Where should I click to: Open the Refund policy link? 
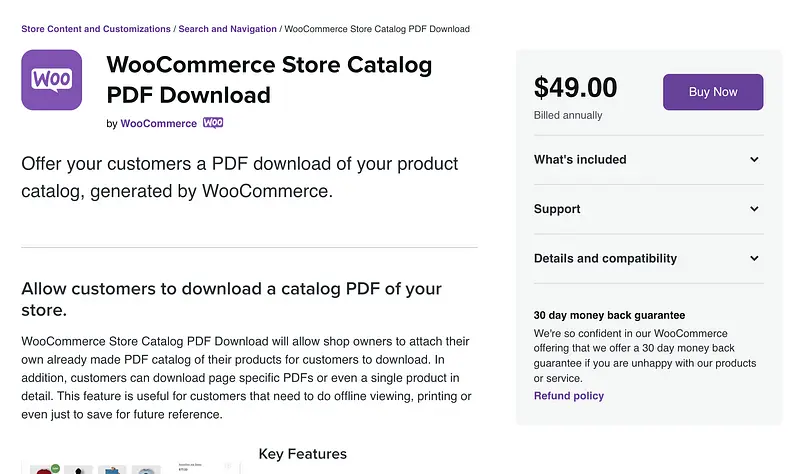[568, 396]
